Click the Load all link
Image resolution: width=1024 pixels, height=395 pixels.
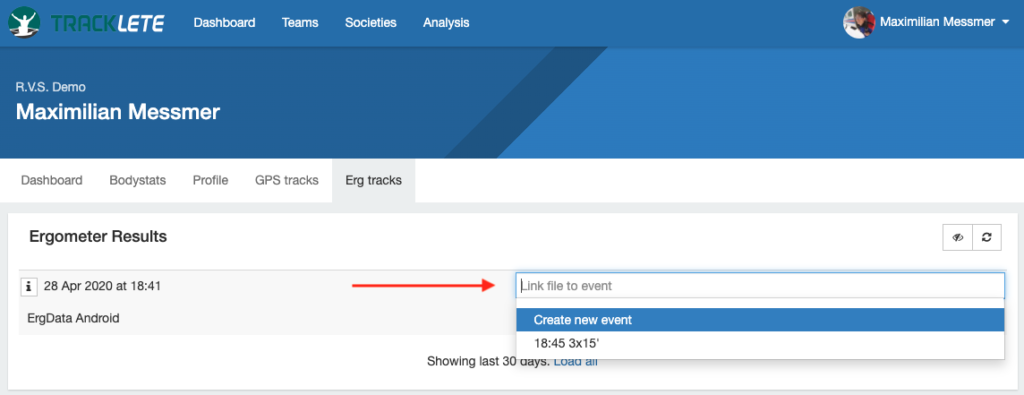coord(575,361)
